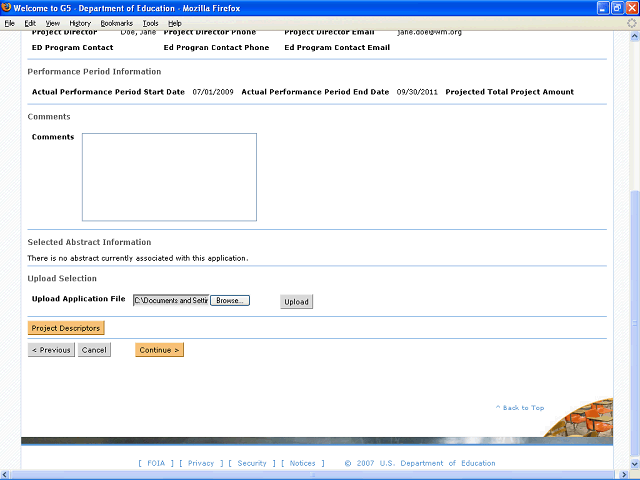Click the Performance Period Information heading

[x=94, y=71]
